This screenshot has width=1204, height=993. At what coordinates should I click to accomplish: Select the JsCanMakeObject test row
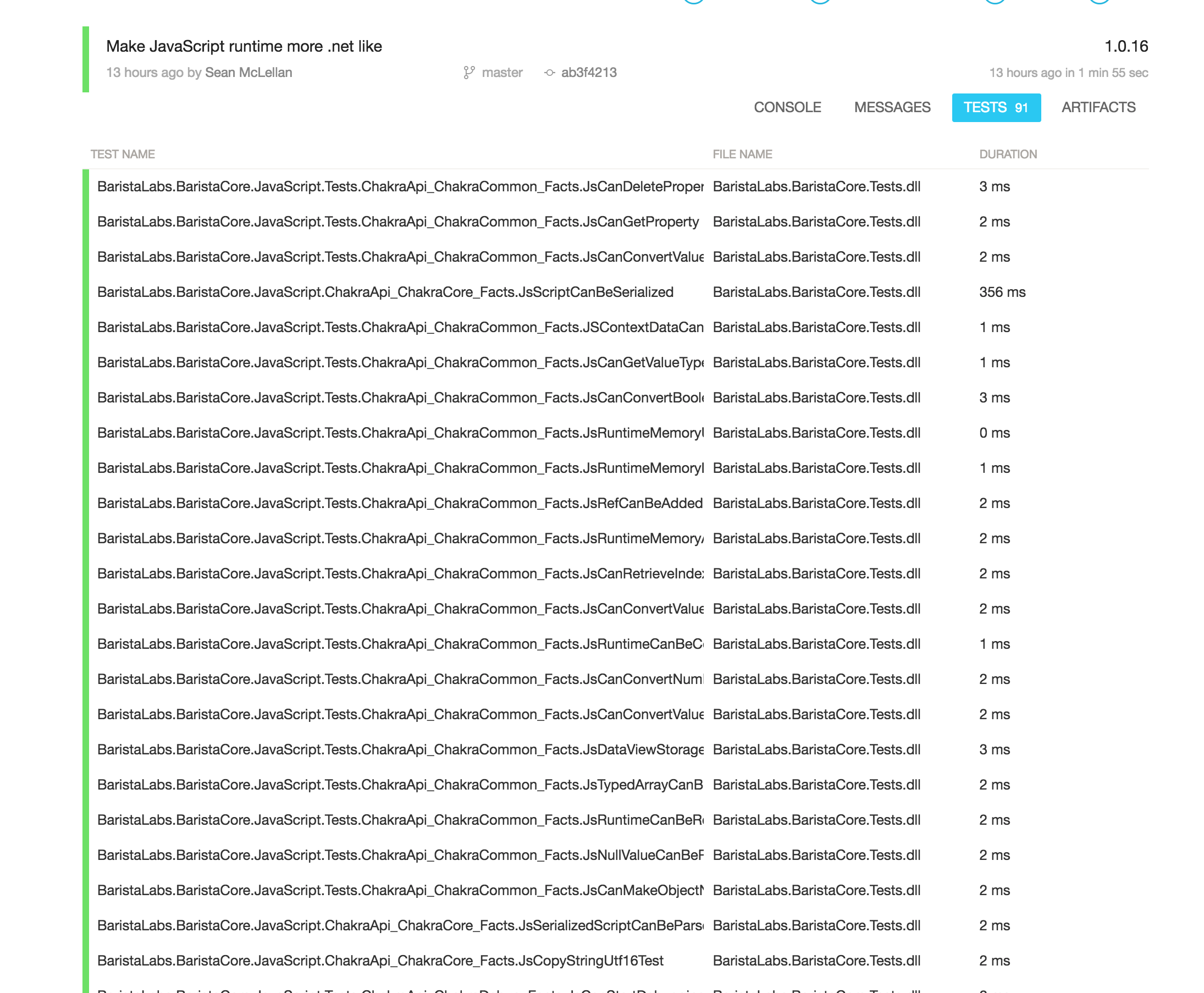615,890
